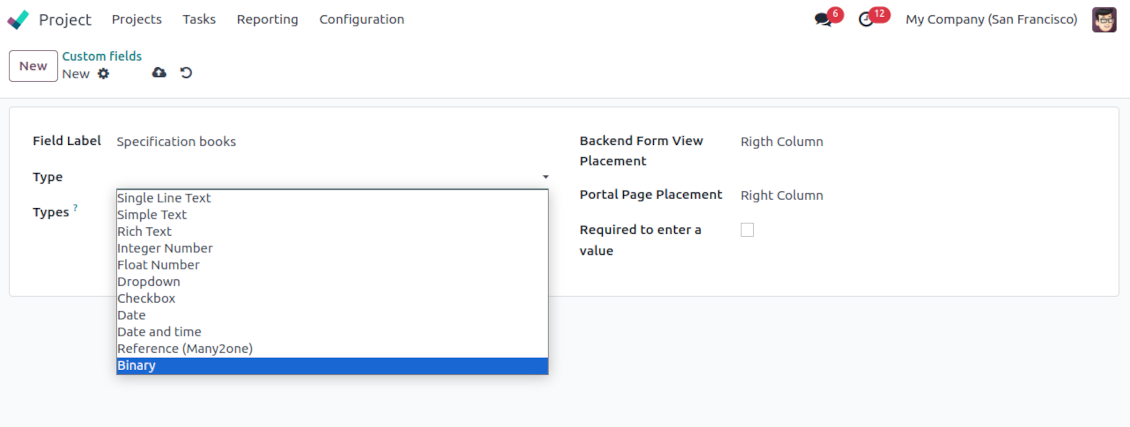Collapse the Type dropdown arrow
The image size is (1130, 427).
click(x=545, y=177)
